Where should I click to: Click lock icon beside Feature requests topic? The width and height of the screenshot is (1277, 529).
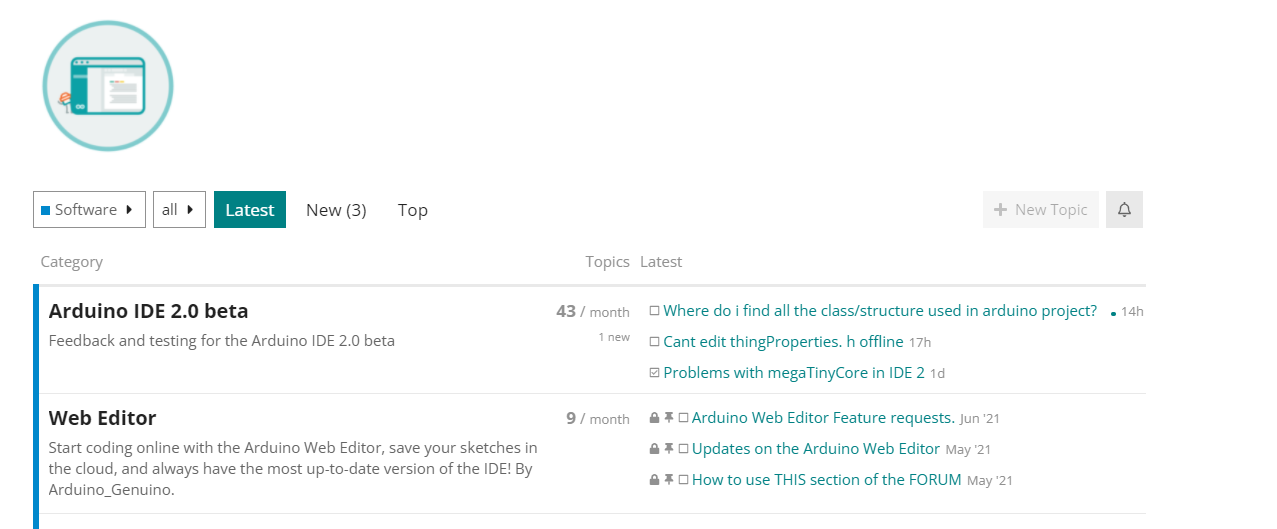point(654,418)
